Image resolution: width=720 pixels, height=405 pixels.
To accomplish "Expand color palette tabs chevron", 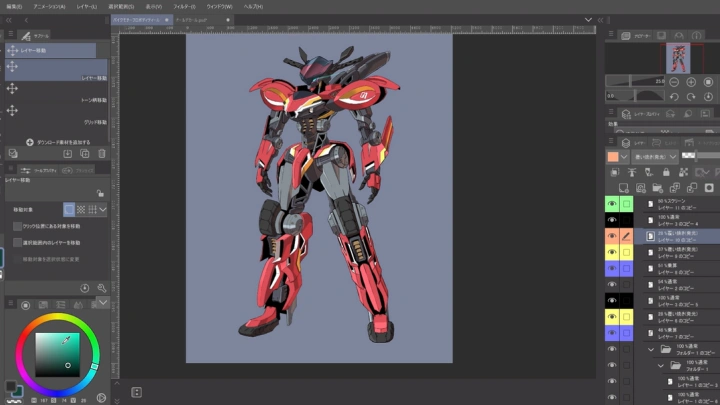I will click(103, 303).
